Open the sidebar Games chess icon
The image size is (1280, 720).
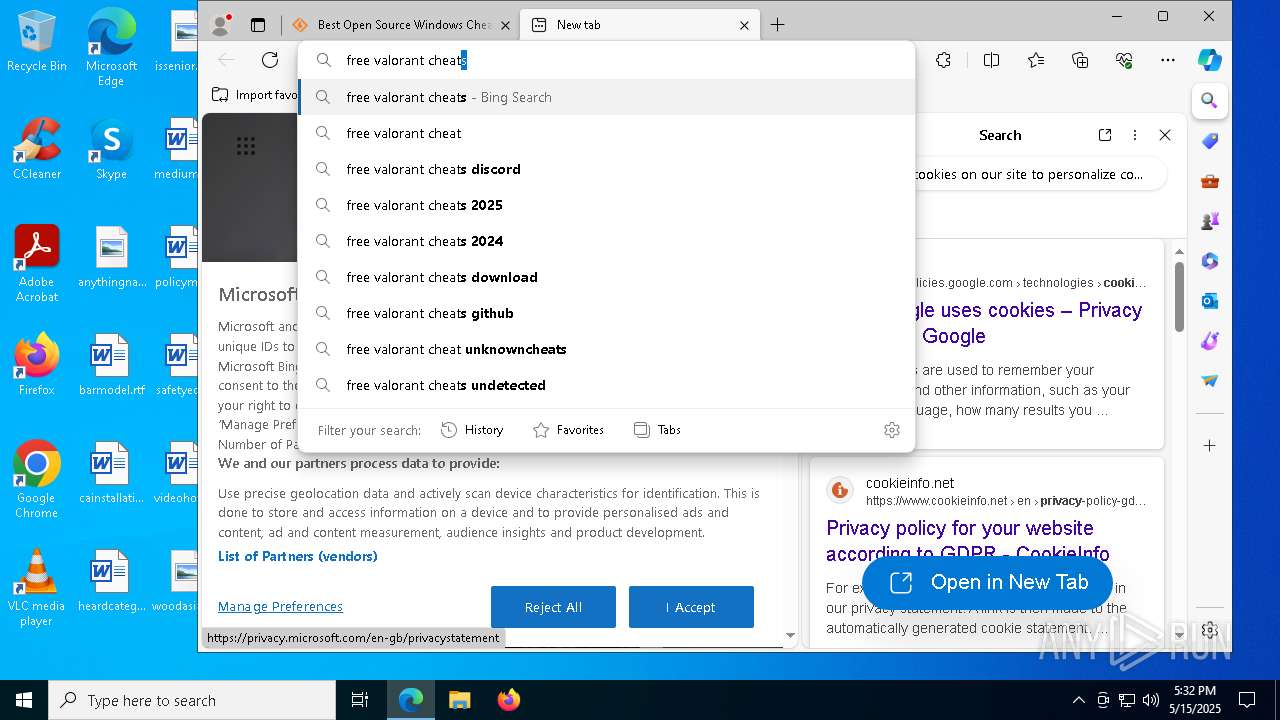[1210, 221]
